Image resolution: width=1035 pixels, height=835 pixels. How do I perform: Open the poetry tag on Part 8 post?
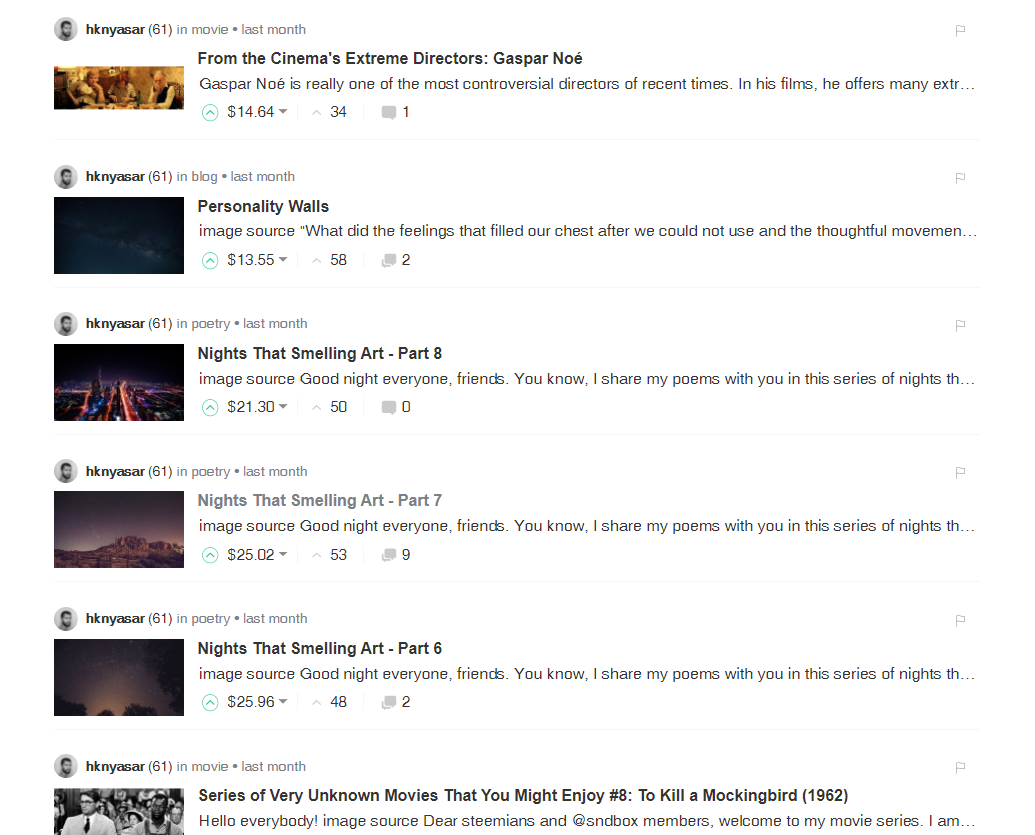click(211, 324)
